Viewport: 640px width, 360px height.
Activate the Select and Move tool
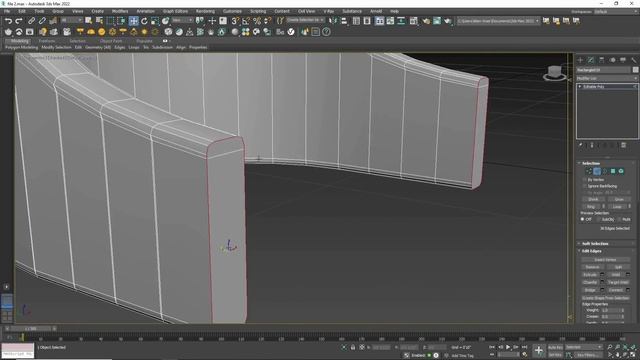point(133,21)
